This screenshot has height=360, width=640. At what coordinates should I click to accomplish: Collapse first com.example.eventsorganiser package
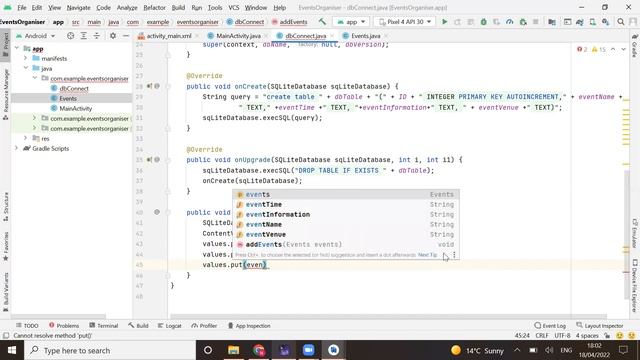[x=34, y=78]
